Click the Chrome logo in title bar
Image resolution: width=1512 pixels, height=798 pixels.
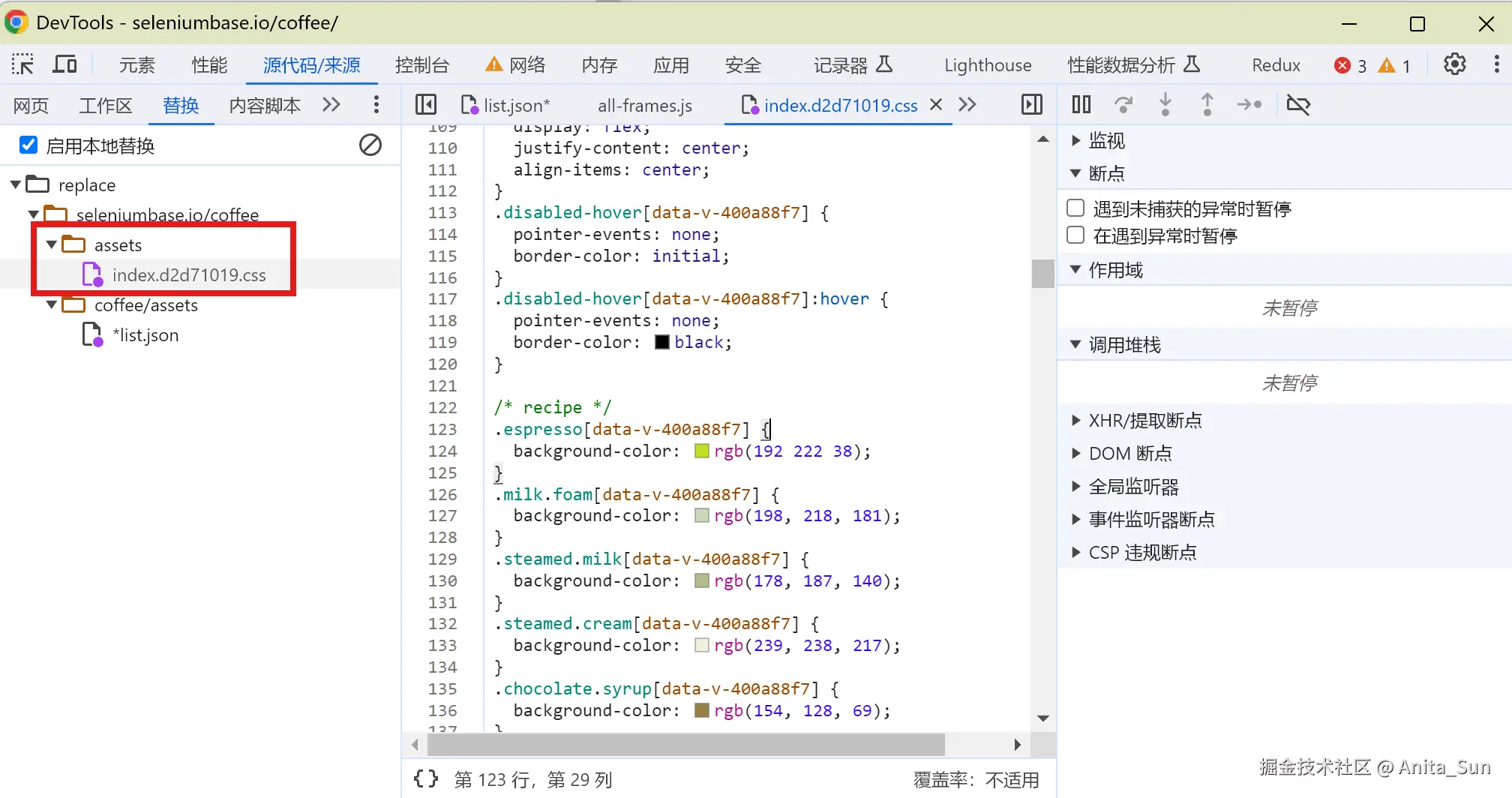coord(16,22)
